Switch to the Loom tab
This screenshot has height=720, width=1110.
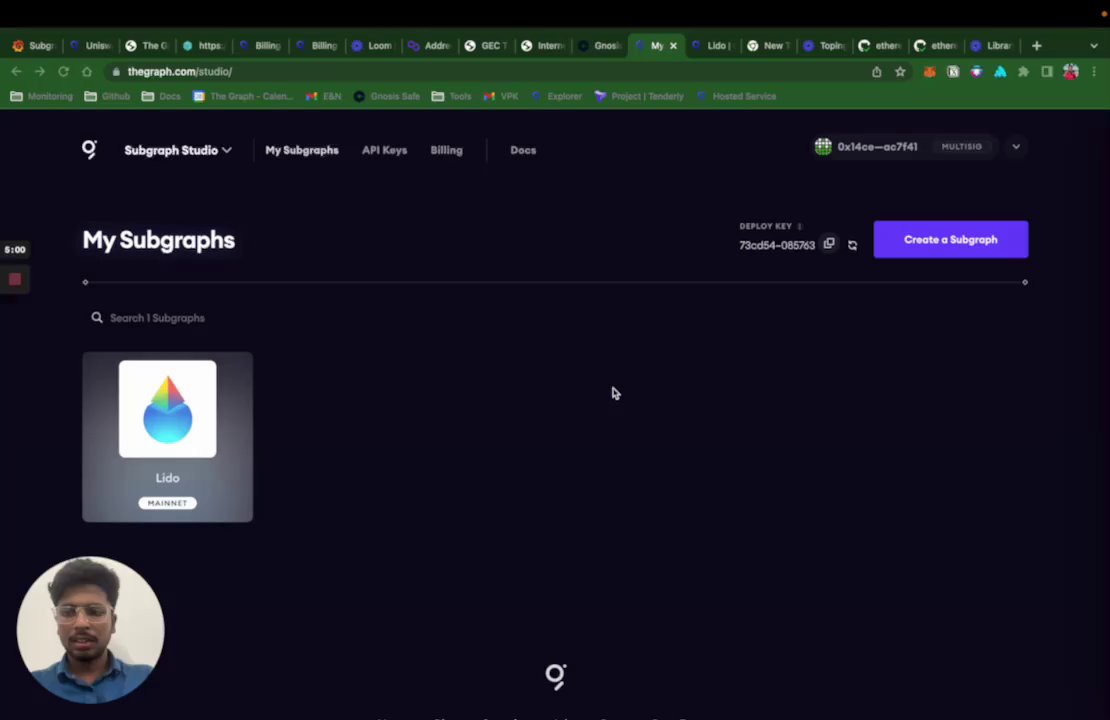click(x=372, y=45)
